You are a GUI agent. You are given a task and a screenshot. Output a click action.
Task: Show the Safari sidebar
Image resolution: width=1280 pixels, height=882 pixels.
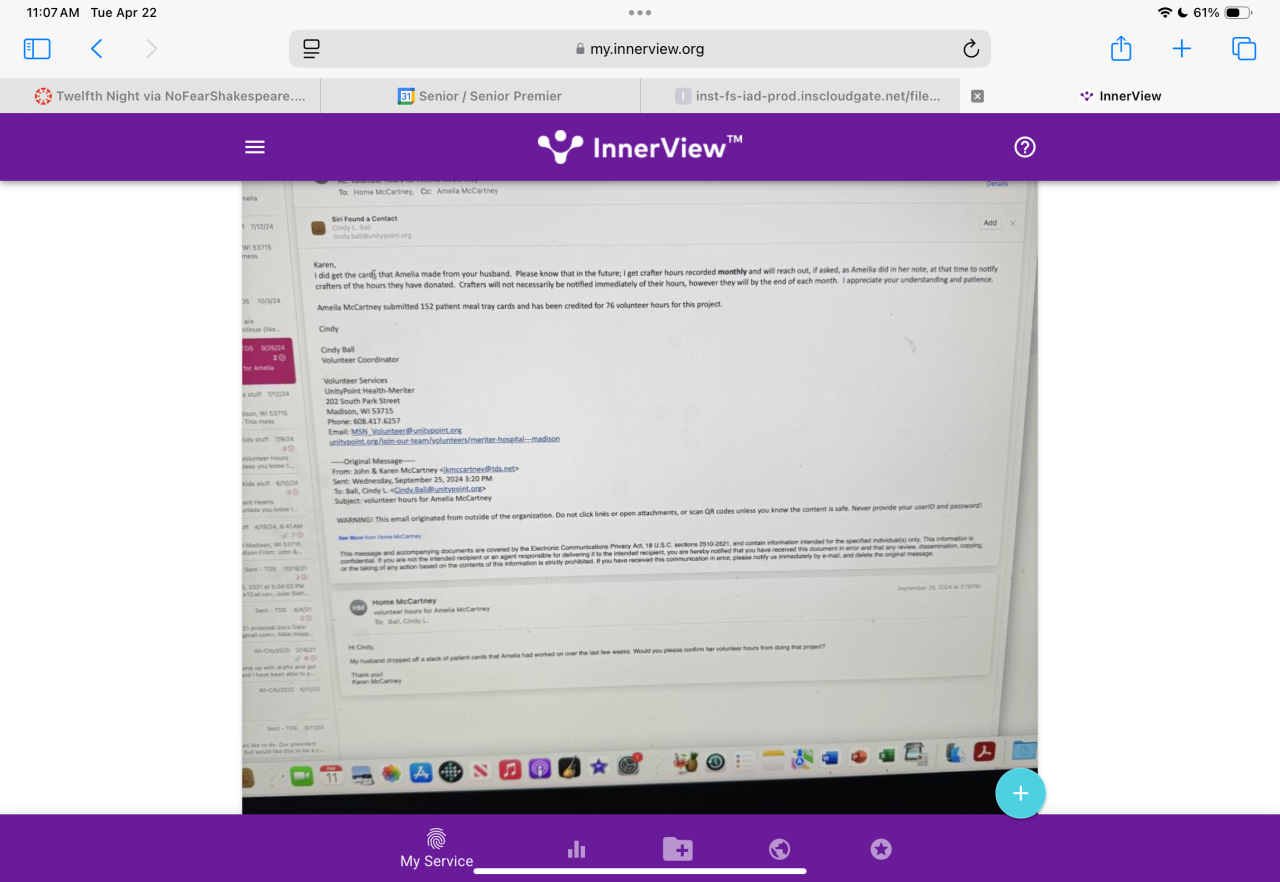[x=37, y=48]
